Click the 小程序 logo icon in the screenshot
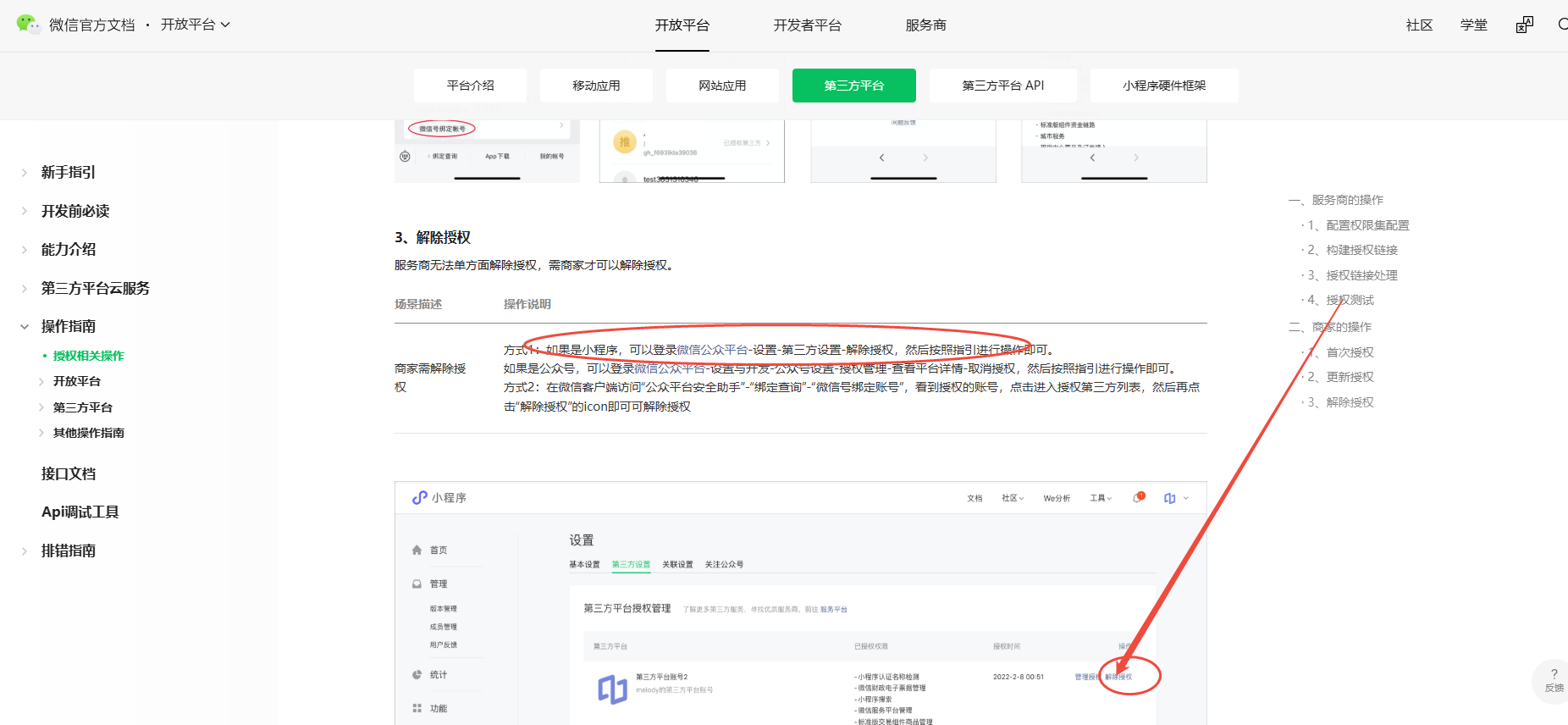The image size is (1568, 725). [x=420, y=498]
